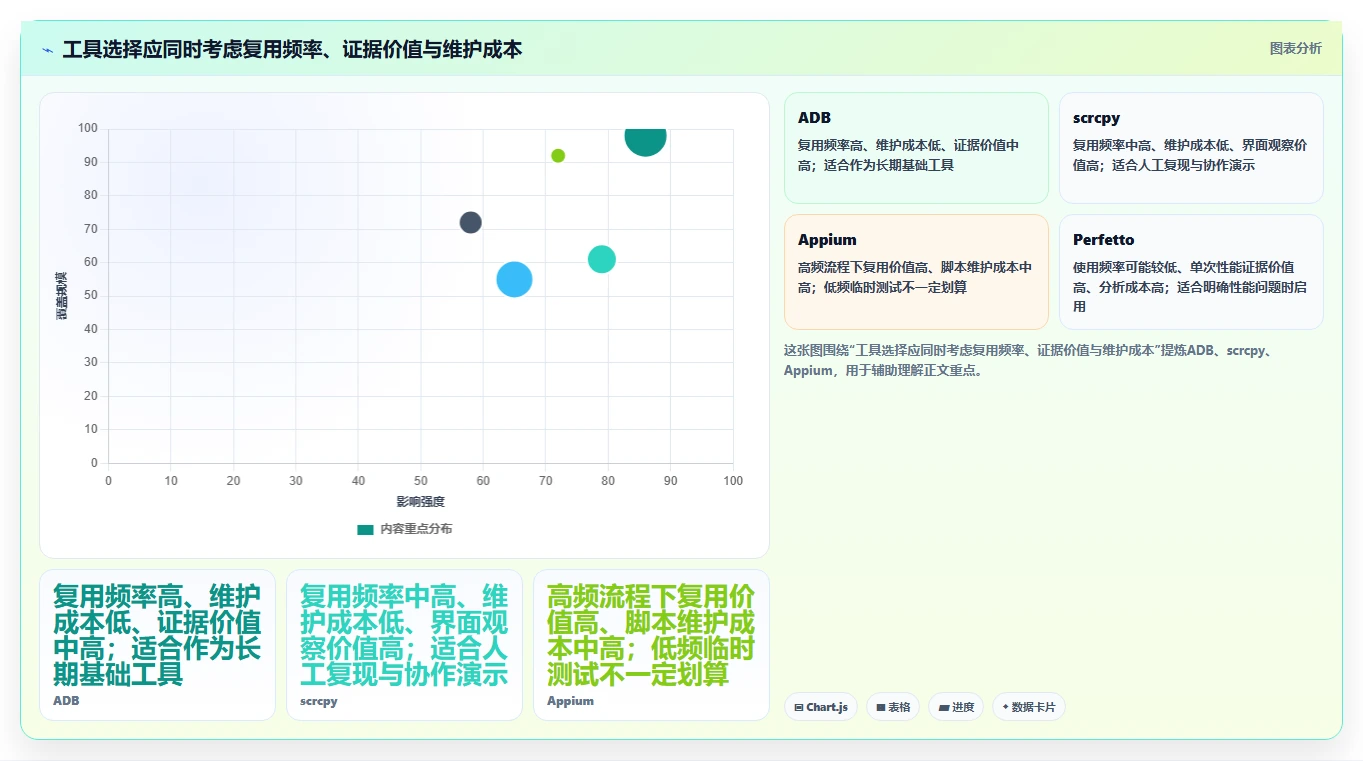Click the 70 tick on the y-axis
Image resolution: width=1363 pixels, height=761 pixels.
click(91, 229)
